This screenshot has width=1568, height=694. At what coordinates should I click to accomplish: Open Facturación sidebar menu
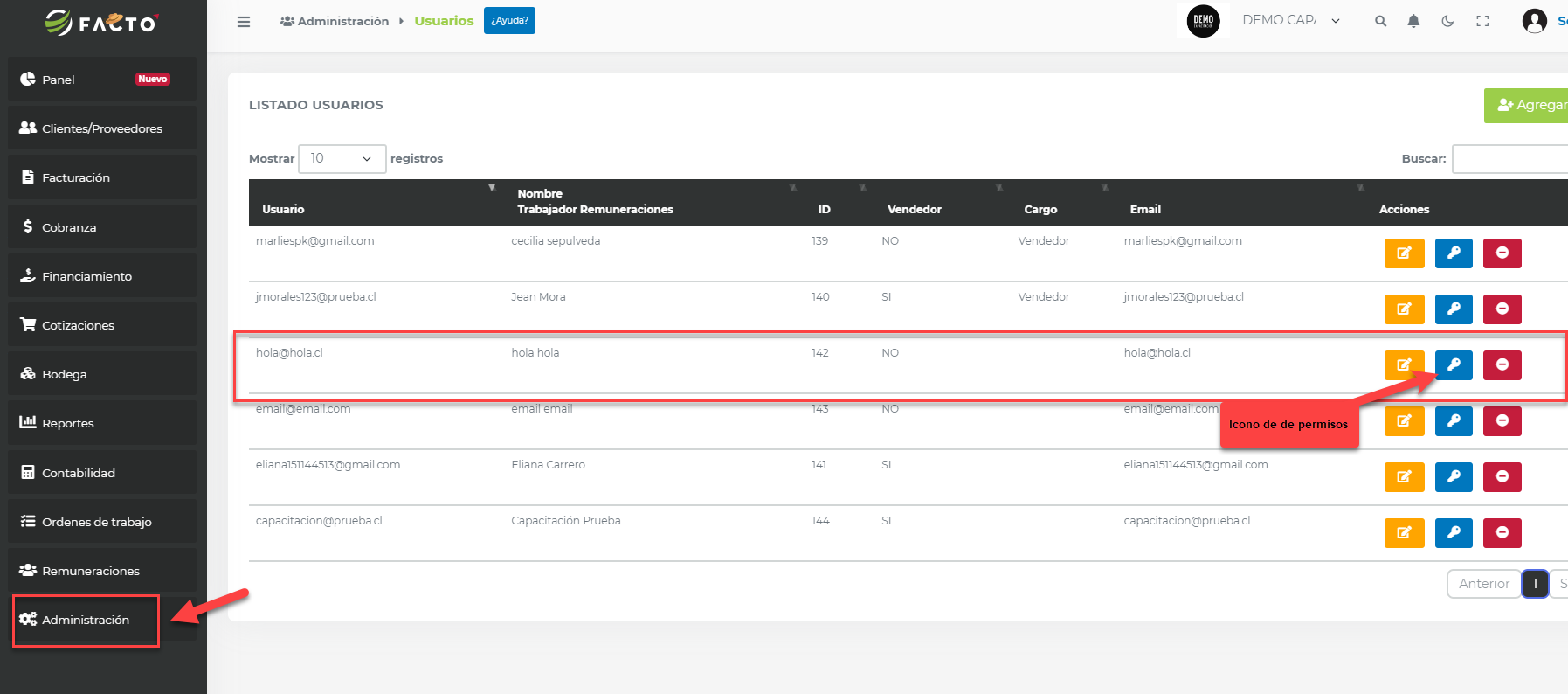tap(76, 178)
